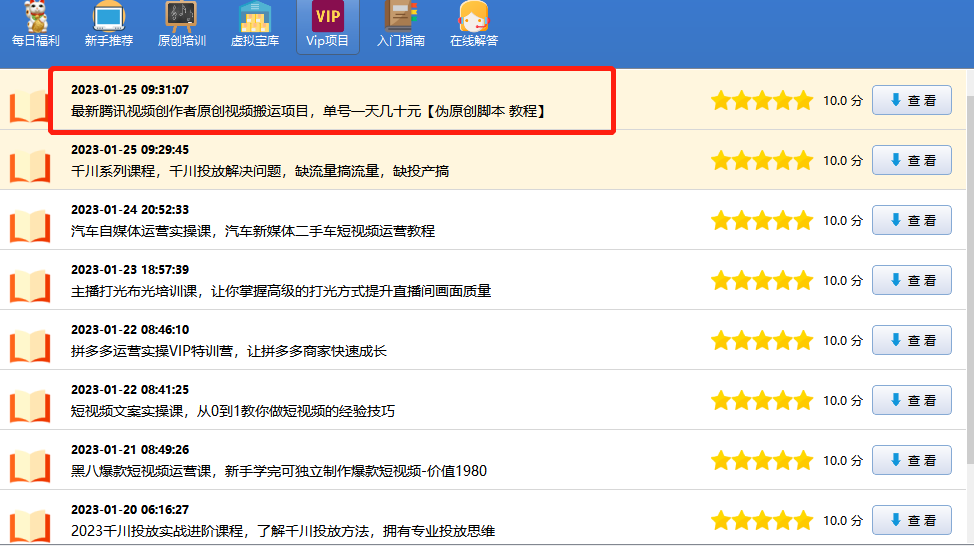Click timestamp 2023-01-23 18:57:39

point(130,270)
